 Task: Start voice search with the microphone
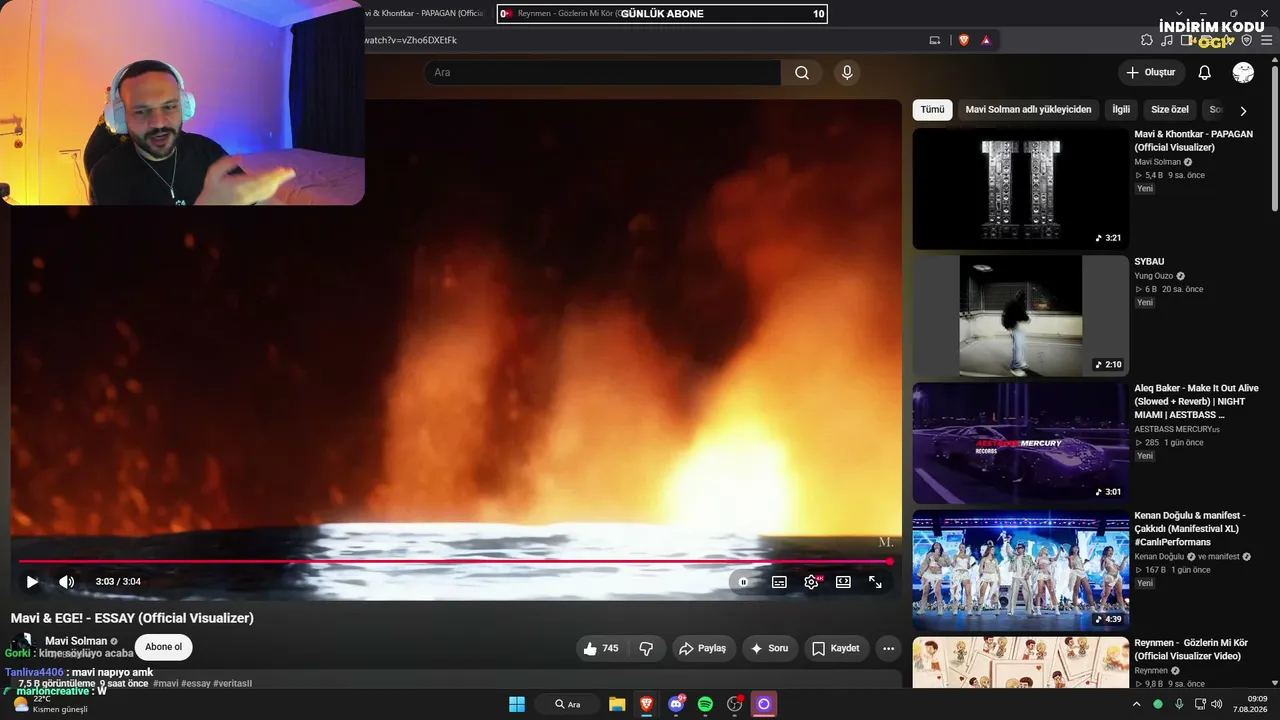pos(847,73)
